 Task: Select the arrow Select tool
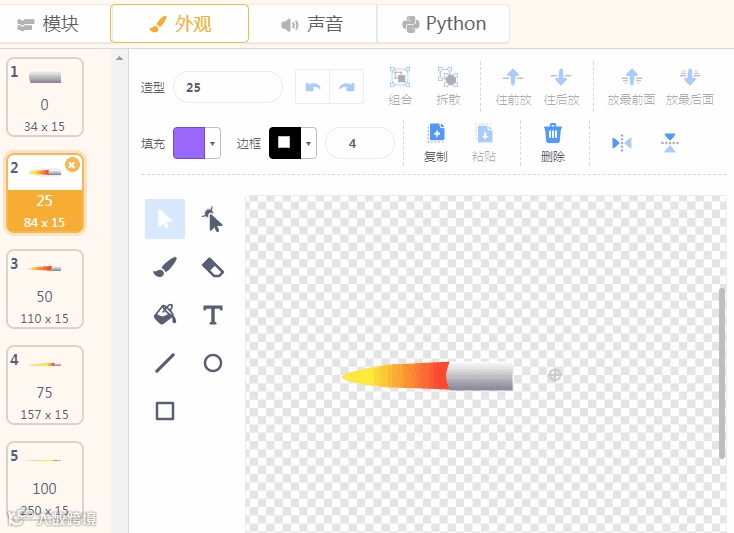click(165, 219)
